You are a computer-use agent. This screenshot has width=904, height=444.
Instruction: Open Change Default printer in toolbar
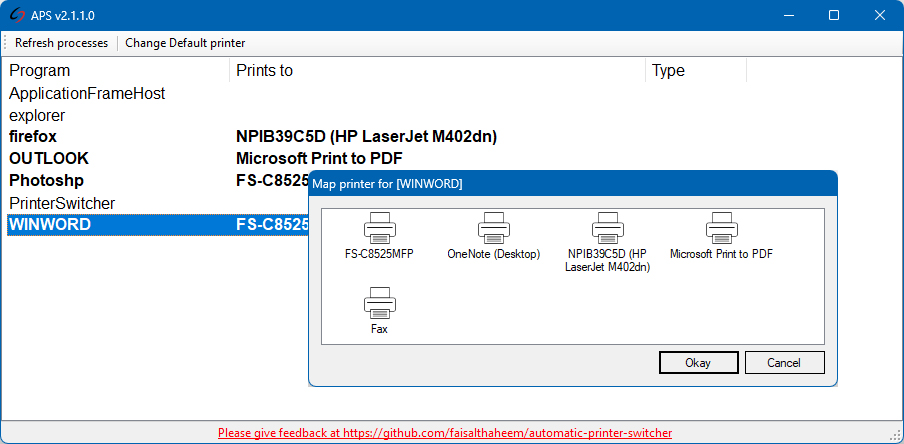pyautogui.click(x=185, y=43)
